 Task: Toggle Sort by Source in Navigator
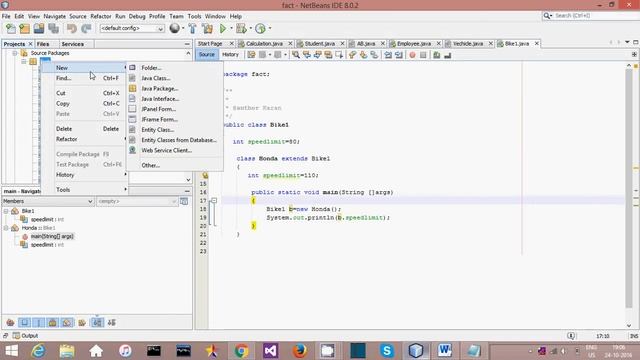[111, 322]
